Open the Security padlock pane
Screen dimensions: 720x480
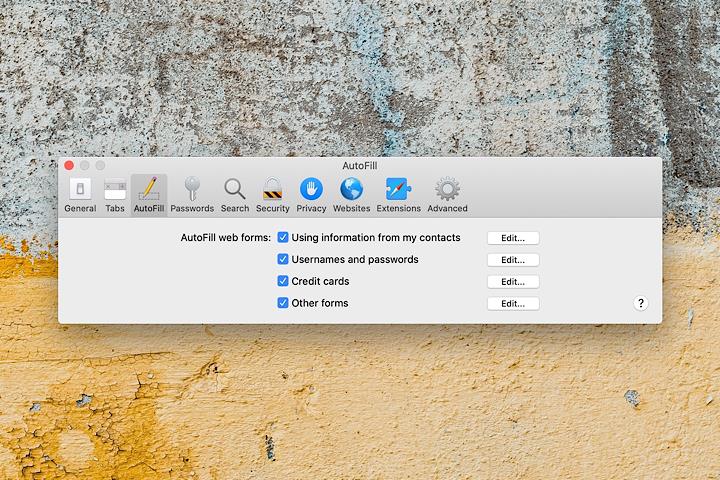pos(272,194)
